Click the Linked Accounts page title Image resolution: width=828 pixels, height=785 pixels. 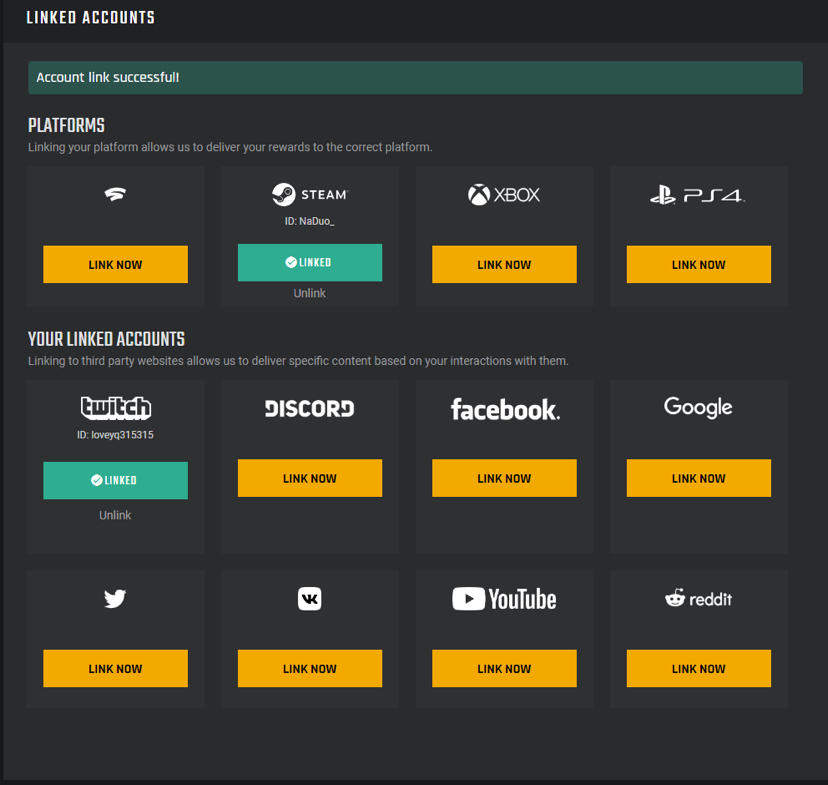91,17
